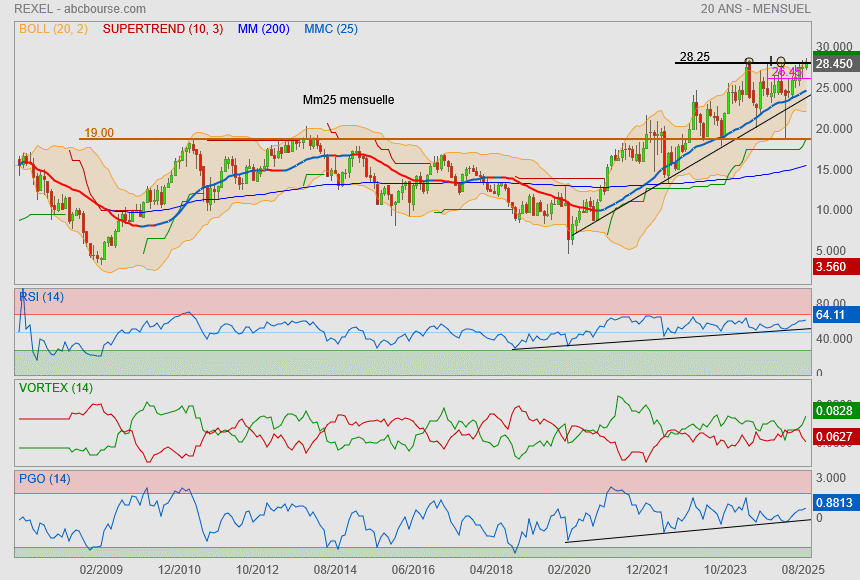Open the PGO (14) indicator title
Screen dimensions: 860x580
(44, 479)
